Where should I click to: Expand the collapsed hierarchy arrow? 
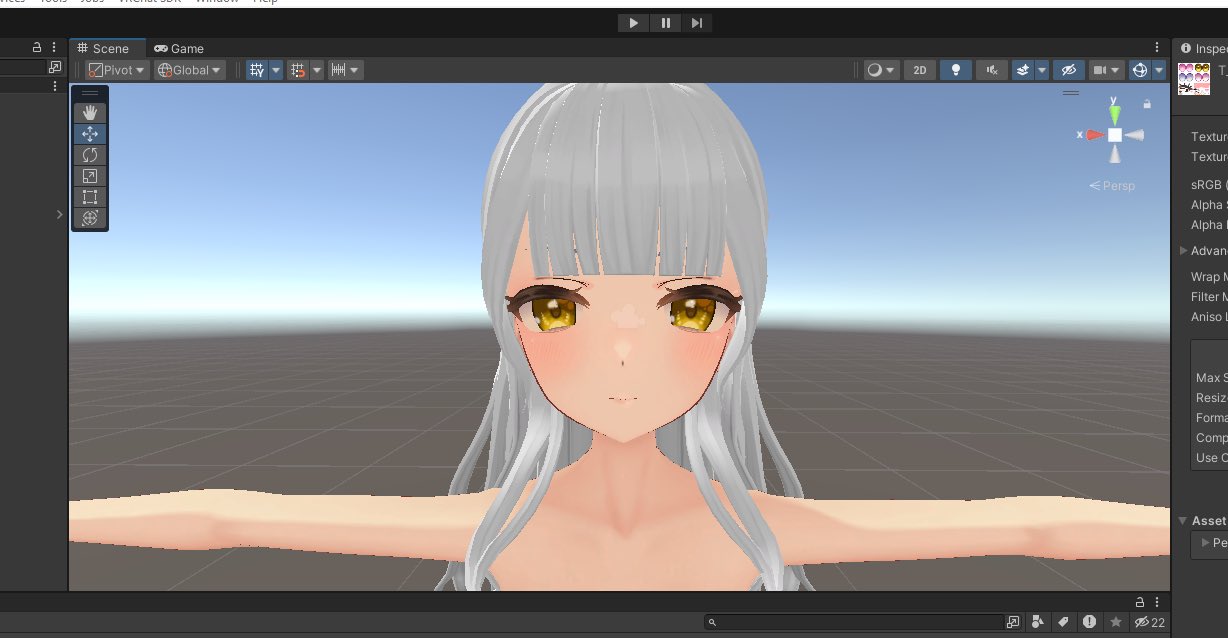tap(59, 214)
